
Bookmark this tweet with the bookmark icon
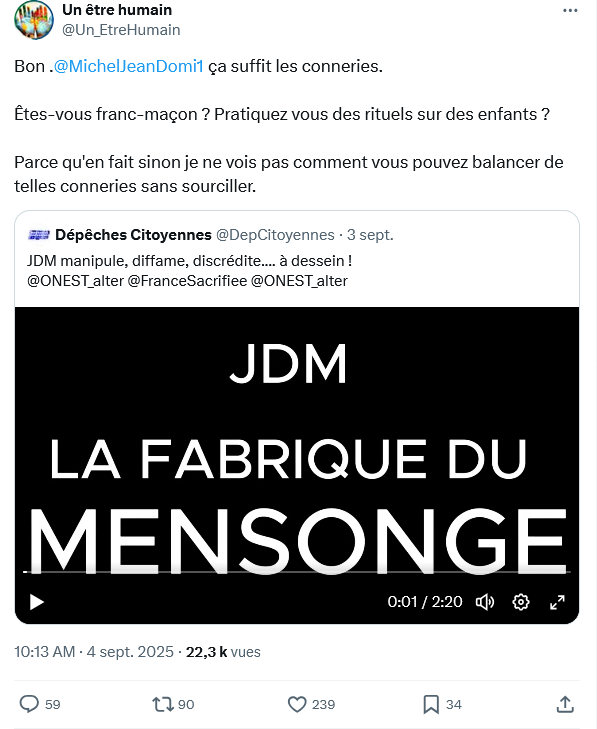431,704
